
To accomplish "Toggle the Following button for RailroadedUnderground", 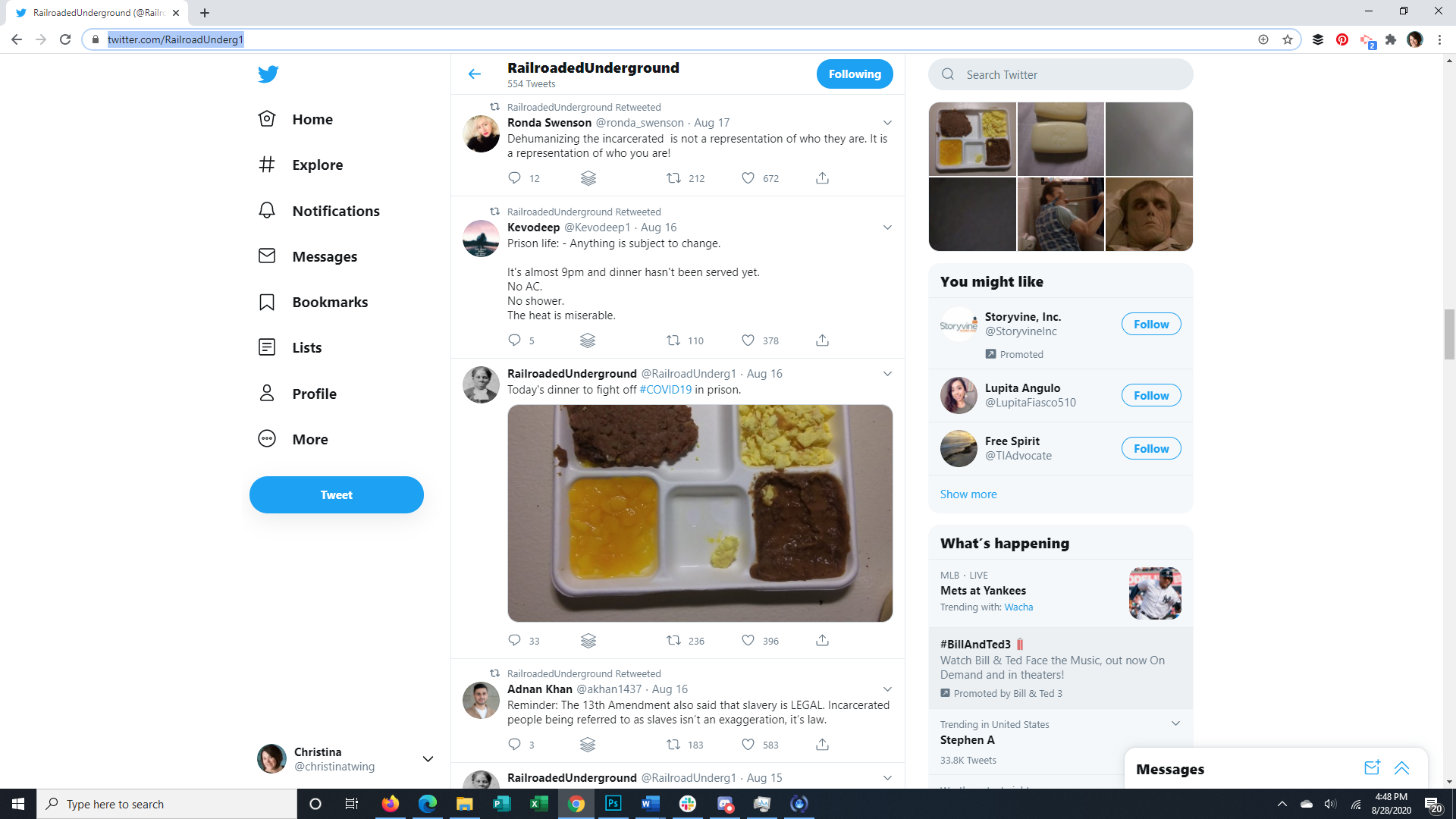I will [x=855, y=74].
